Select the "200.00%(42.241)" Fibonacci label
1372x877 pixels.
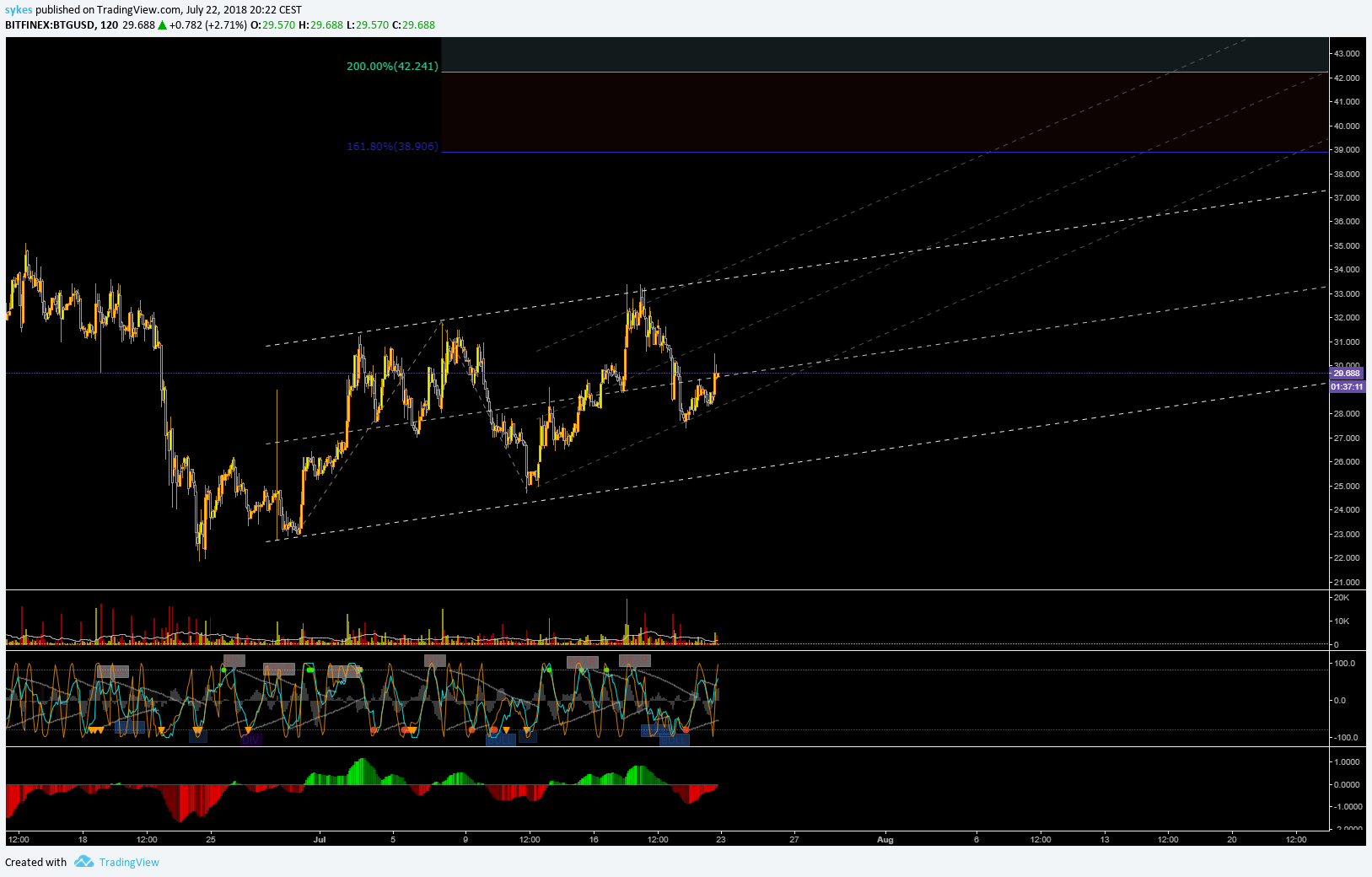click(x=392, y=66)
